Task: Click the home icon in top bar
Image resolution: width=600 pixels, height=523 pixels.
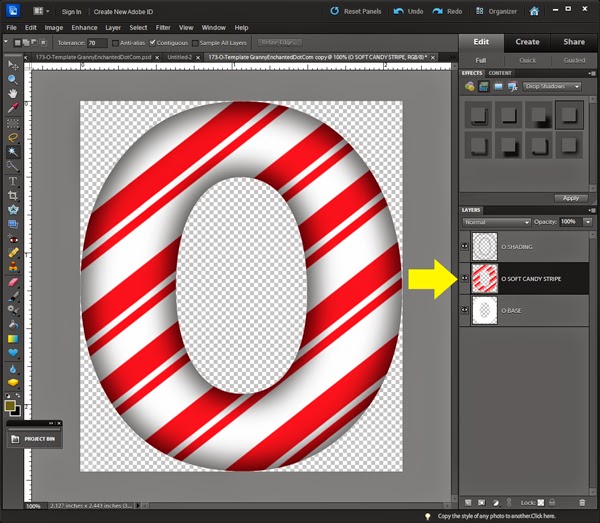Action: tap(534, 11)
